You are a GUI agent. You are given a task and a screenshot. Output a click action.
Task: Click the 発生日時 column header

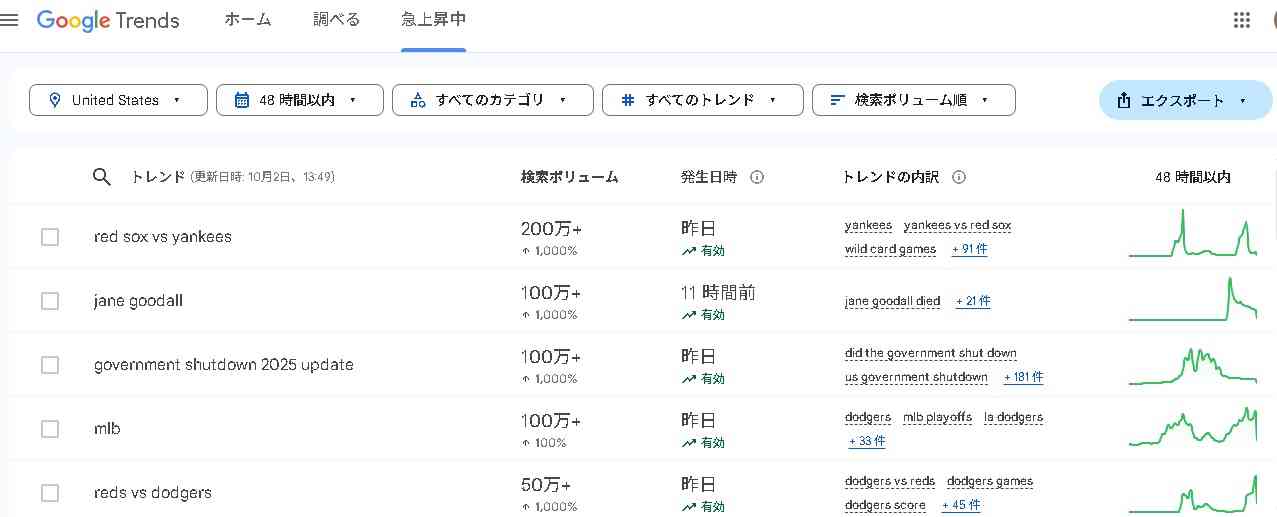[x=709, y=177]
